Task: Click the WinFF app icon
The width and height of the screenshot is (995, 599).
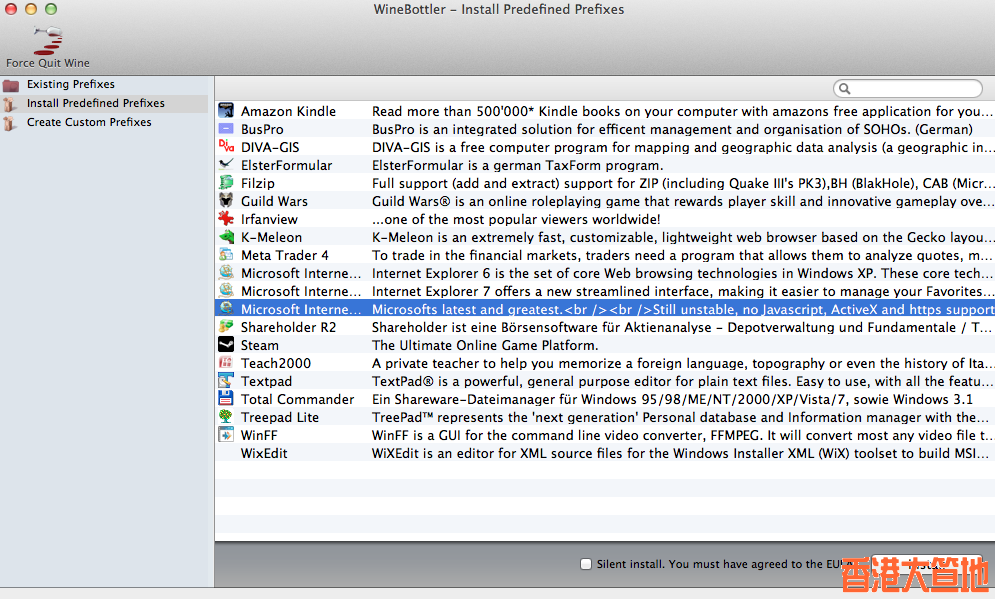Action: (x=226, y=435)
